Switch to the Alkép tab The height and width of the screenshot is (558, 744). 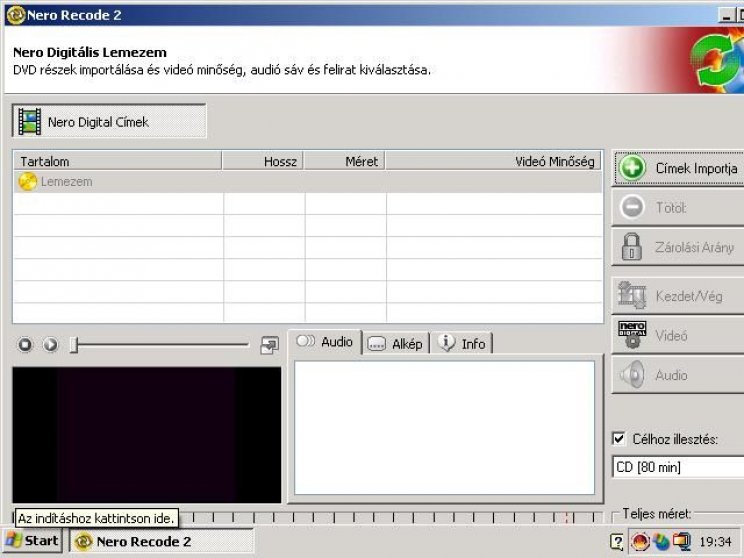pos(395,344)
